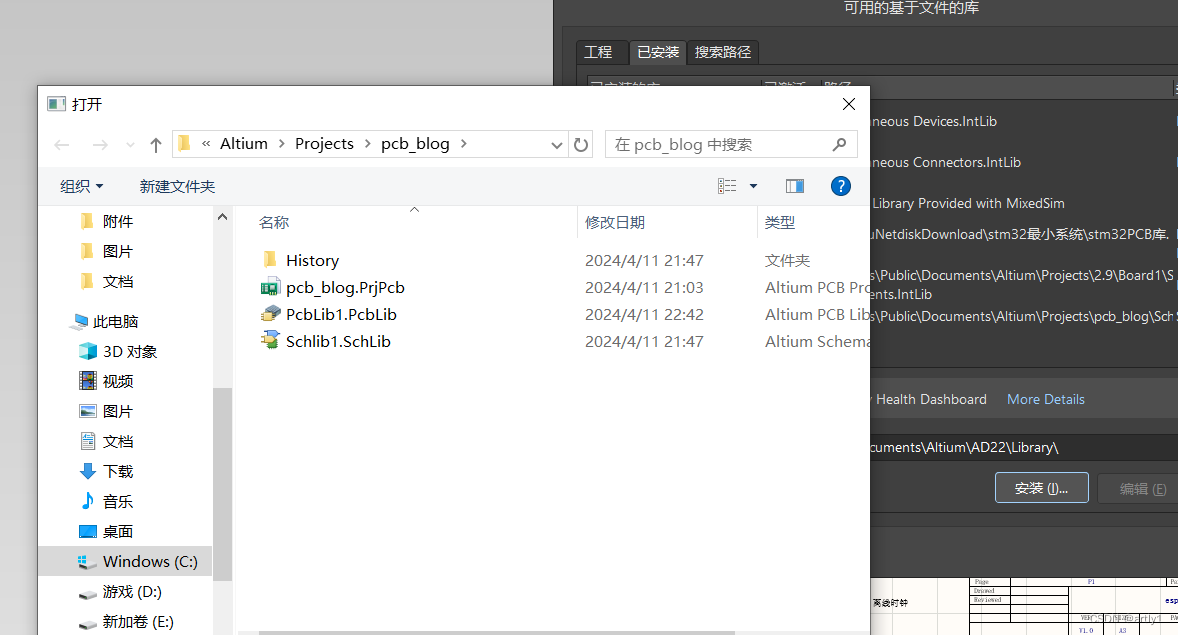Click the navigation pane scroll-up arrow

coord(222,217)
